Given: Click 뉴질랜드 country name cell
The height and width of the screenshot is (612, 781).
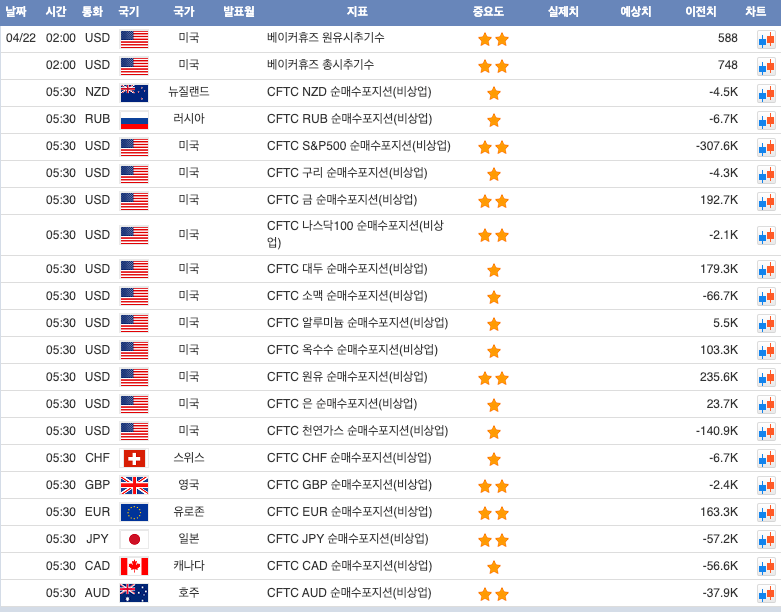Looking at the screenshot, I should [188, 92].
